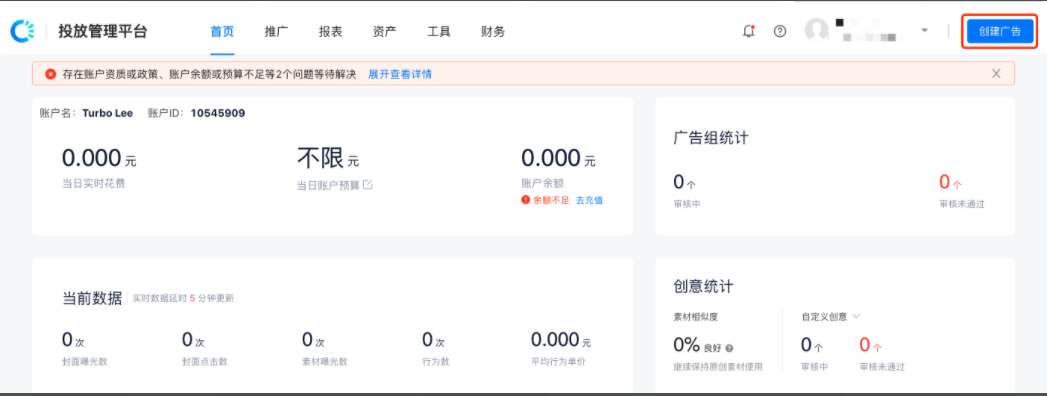The image size is (1047, 396).
Task: Switch to the 首页 tab
Action: pos(222,31)
